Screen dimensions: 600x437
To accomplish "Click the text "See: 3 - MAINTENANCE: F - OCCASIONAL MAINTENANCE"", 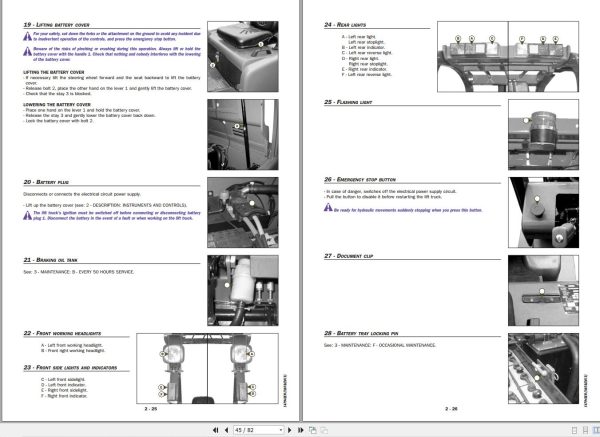I will (x=380, y=345).
